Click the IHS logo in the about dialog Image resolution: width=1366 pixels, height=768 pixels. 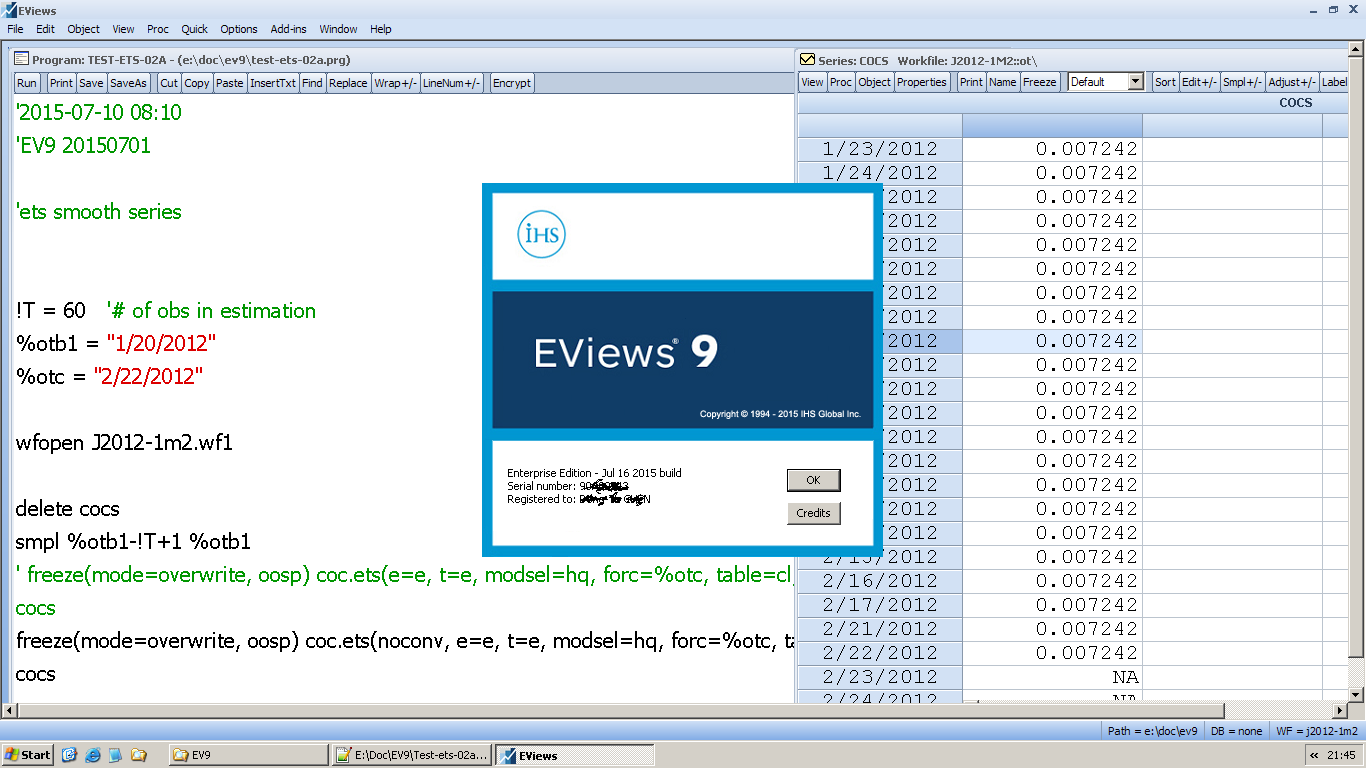(542, 236)
